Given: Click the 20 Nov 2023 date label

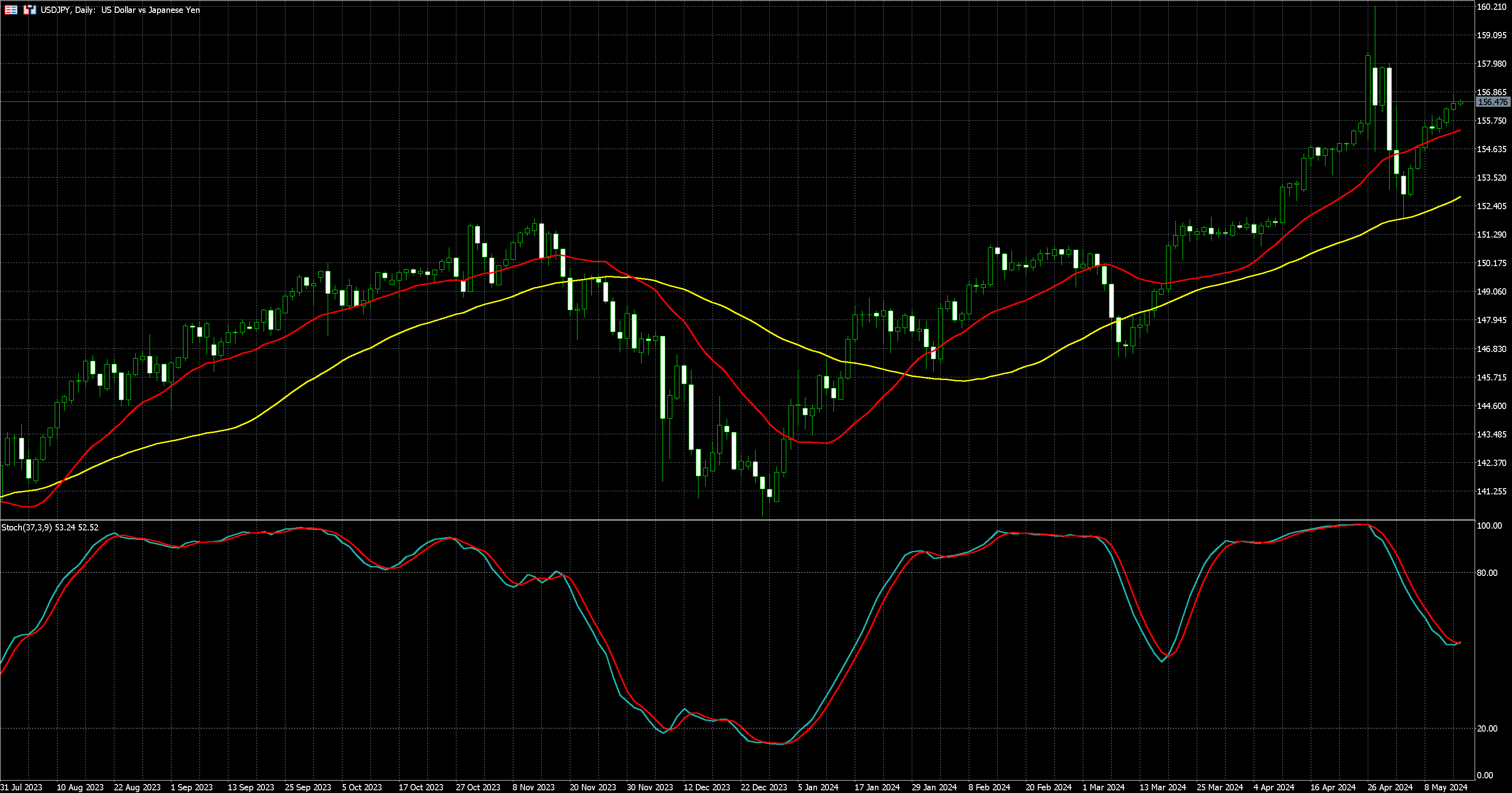Looking at the screenshot, I should [593, 787].
